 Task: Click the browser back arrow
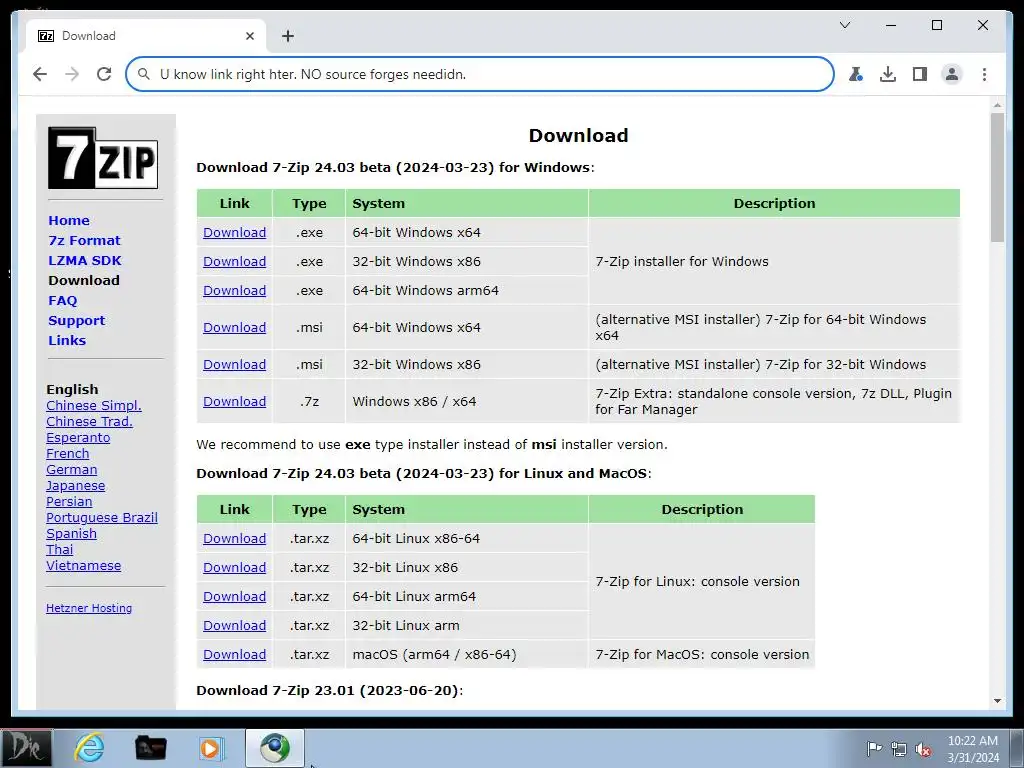(40, 74)
